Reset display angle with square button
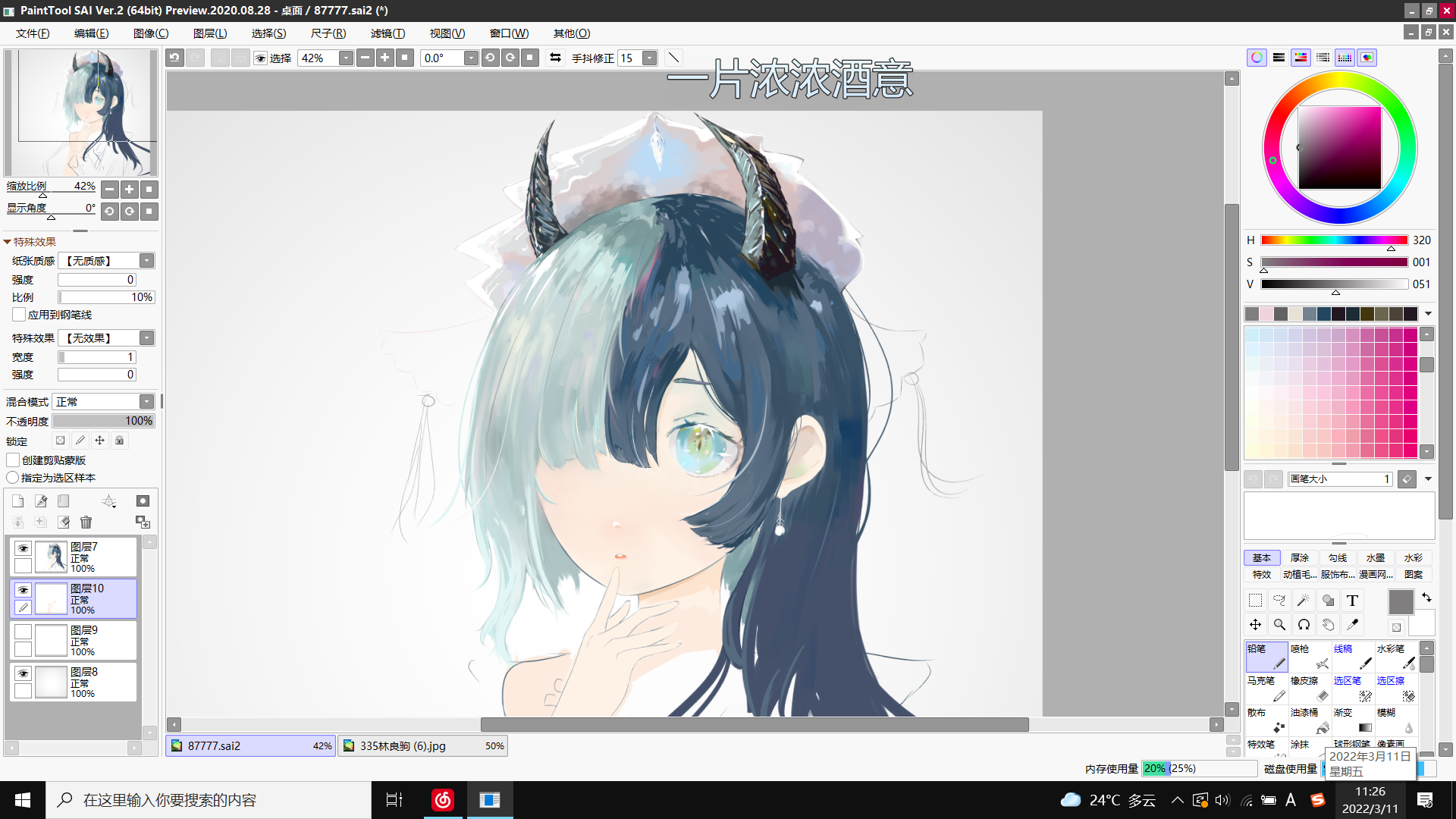This screenshot has width=1456, height=819. 149,212
